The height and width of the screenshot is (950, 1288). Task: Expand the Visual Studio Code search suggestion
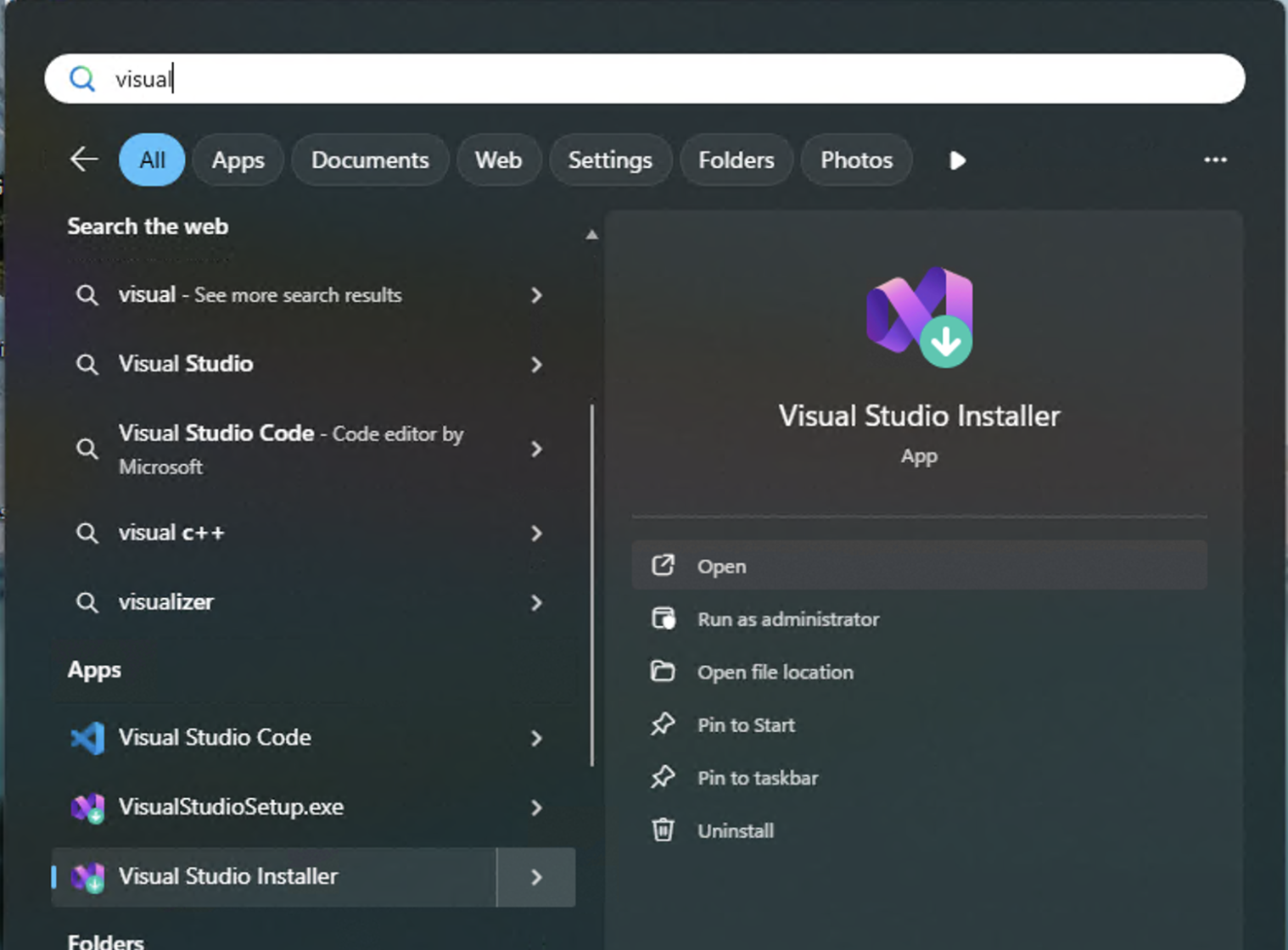tap(536, 449)
